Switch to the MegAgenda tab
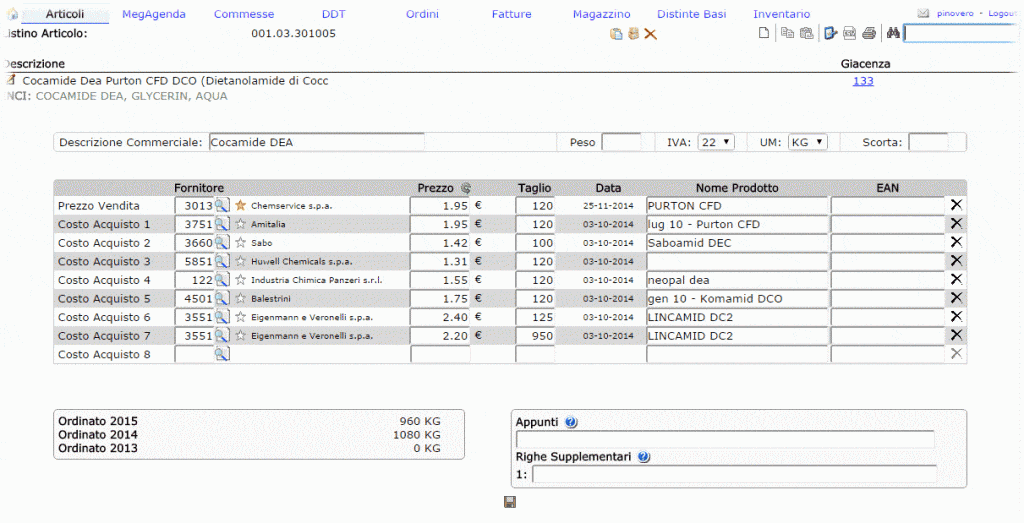This screenshot has height=523, width=1024. click(x=153, y=14)
